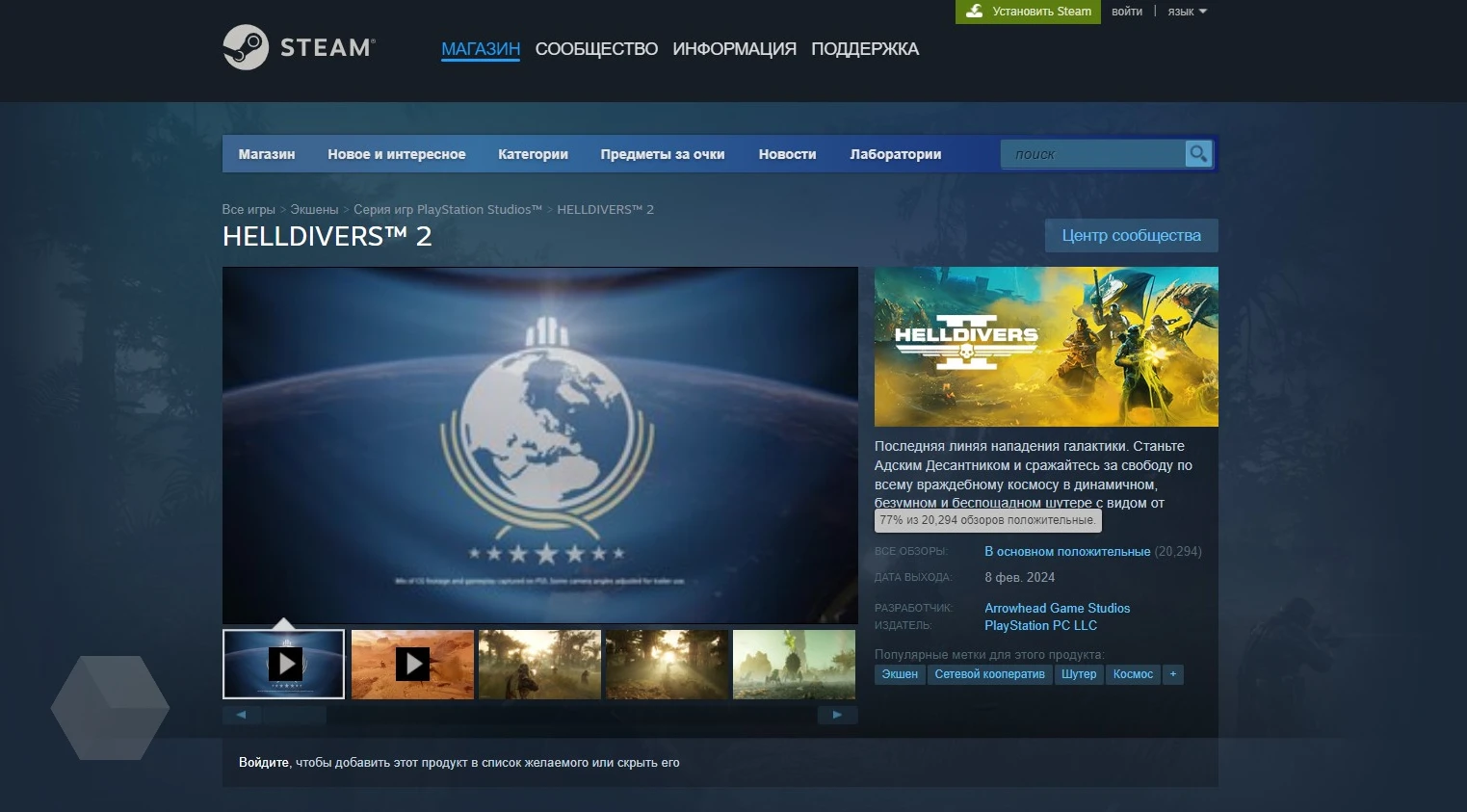Open the язык language dropdown
This screenshot has width=1467, height=812.
(x=1187, y=12)
